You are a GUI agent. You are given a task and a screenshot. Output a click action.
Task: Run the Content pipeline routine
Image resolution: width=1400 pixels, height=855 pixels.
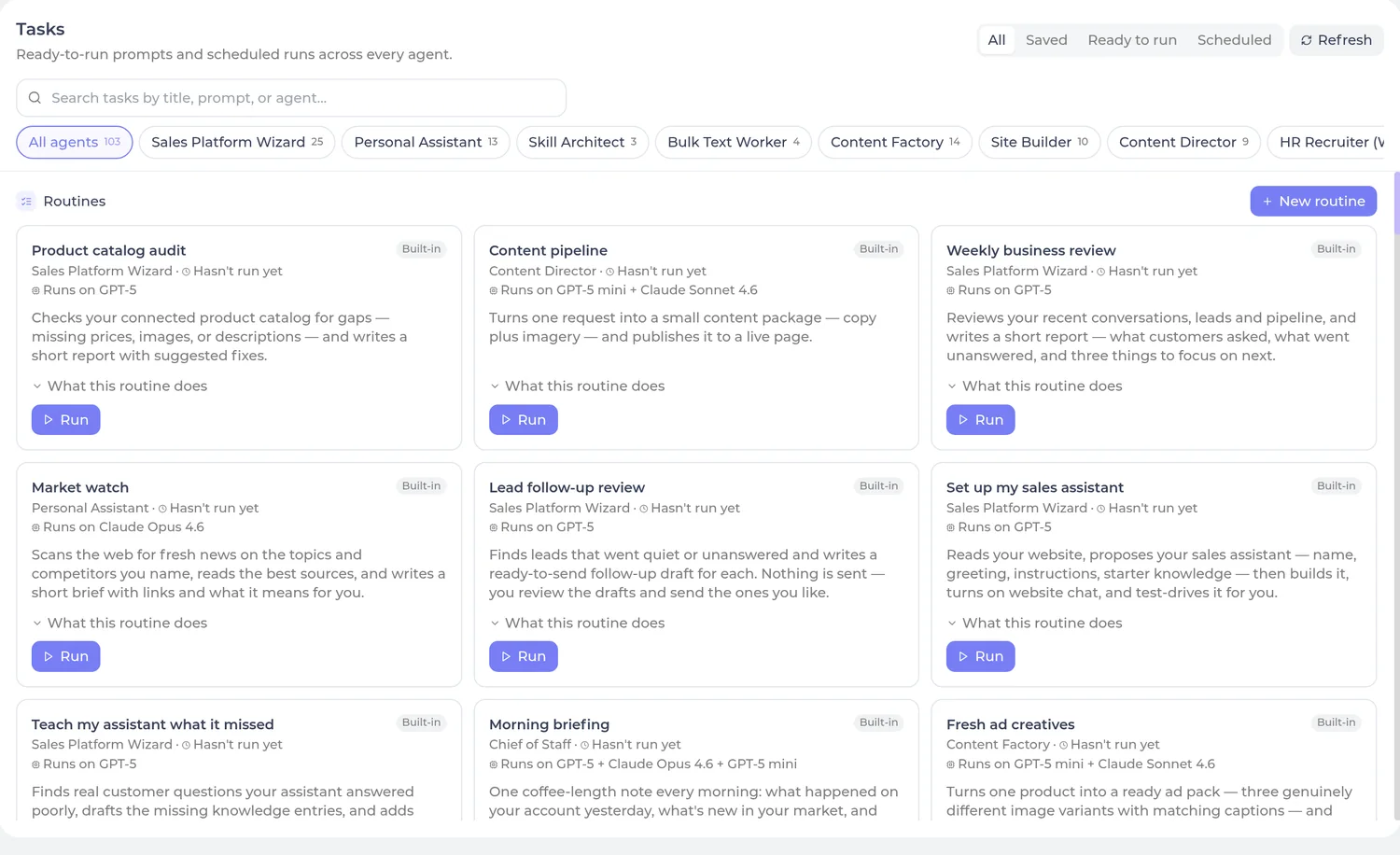[x=523, y=420]
